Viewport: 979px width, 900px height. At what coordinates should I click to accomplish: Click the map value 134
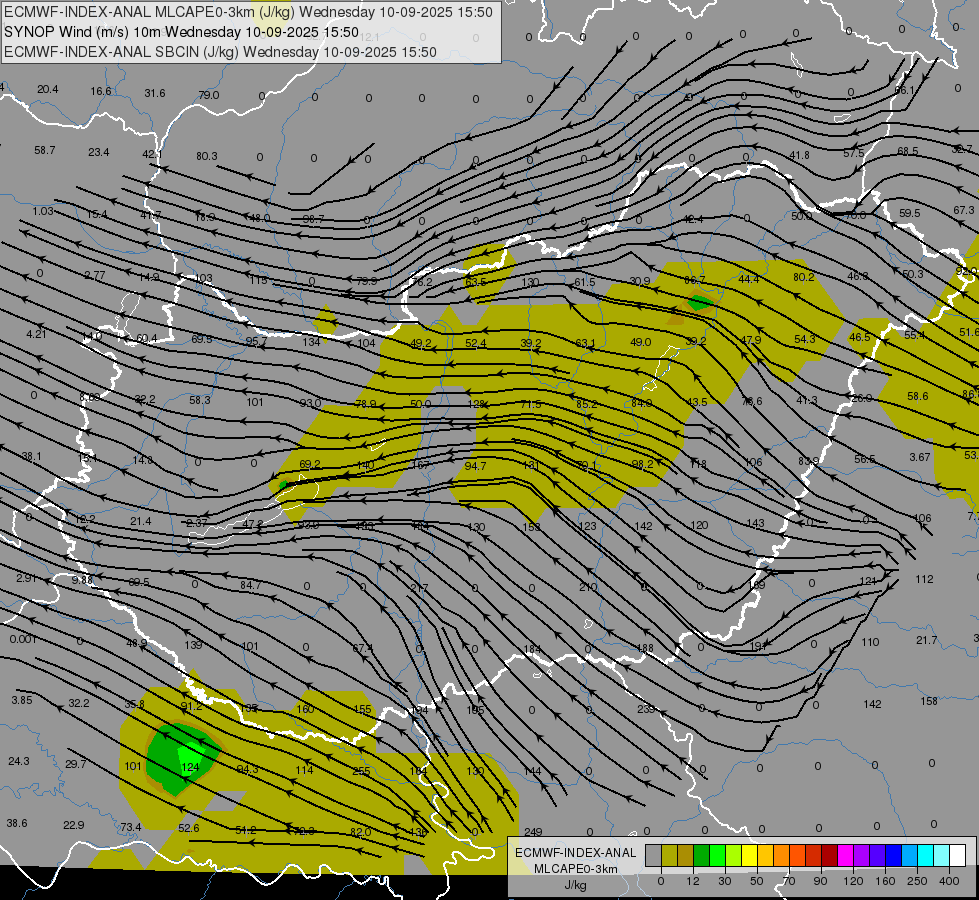pyautogui.click(x=311, y=341)
